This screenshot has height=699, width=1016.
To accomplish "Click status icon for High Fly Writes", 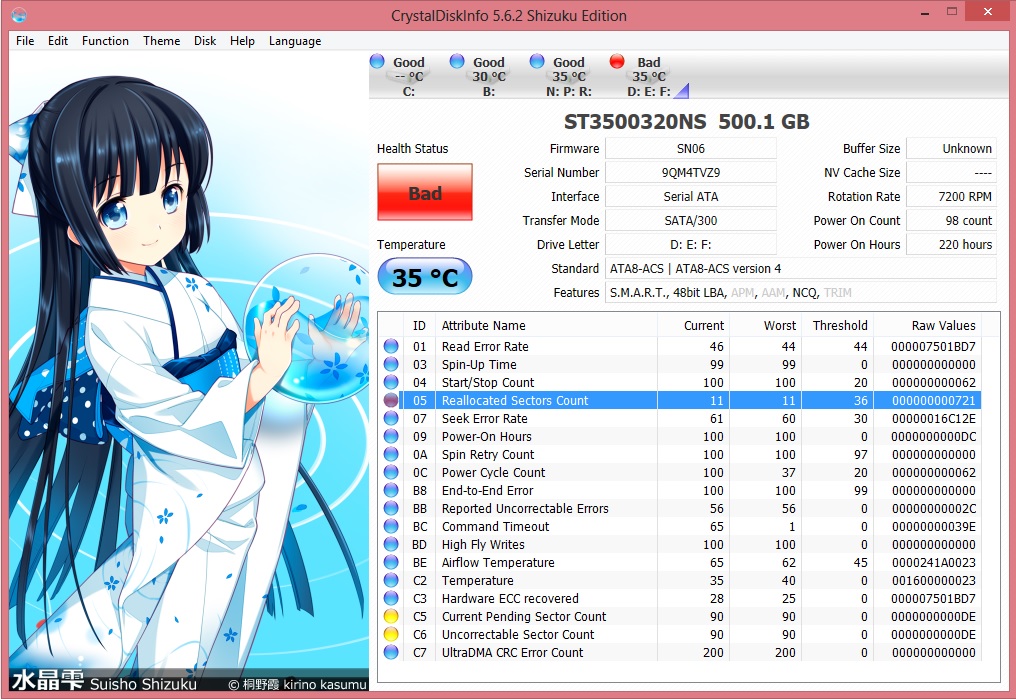I will pyautogui.click(x=391, y=544).
